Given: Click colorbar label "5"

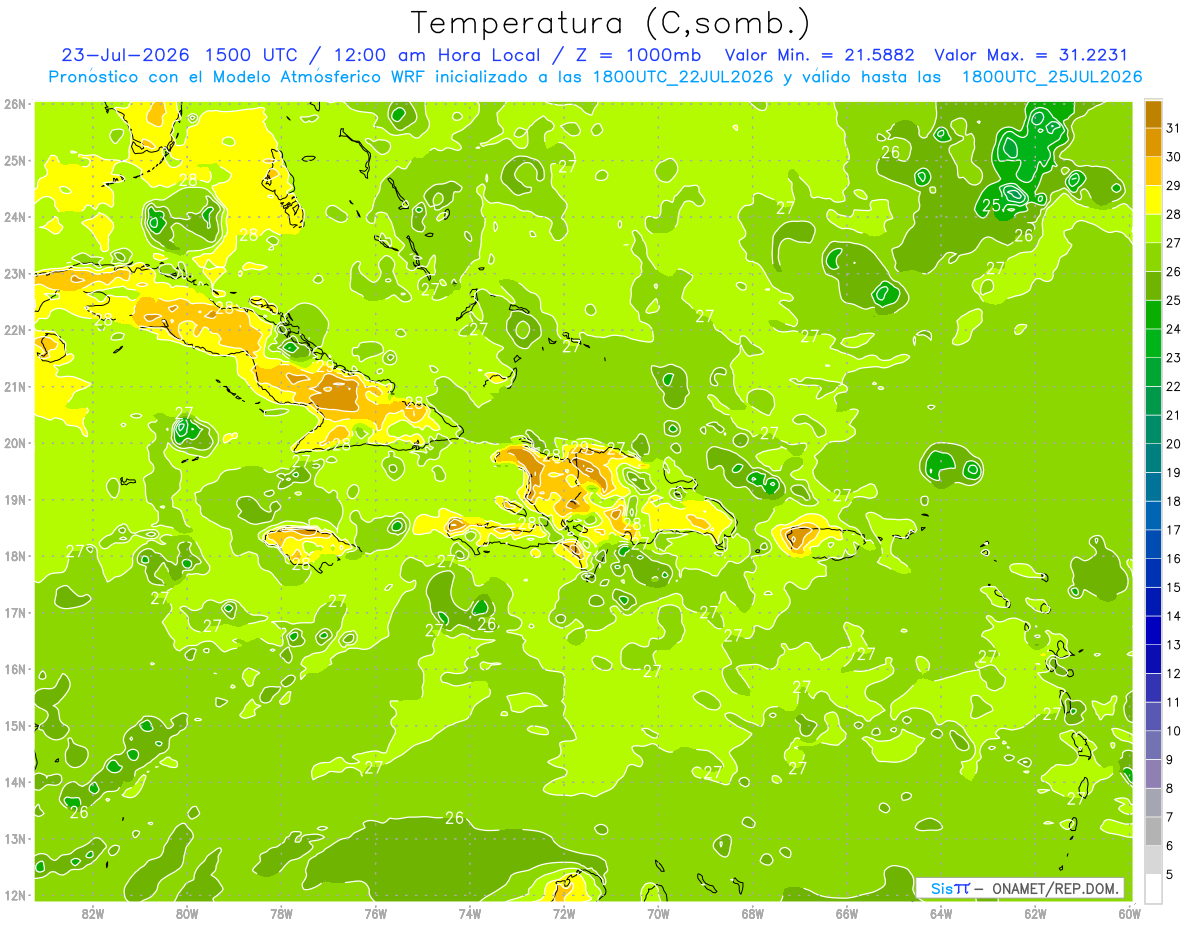Looking at the screenshot, I should pos(1170,874).
